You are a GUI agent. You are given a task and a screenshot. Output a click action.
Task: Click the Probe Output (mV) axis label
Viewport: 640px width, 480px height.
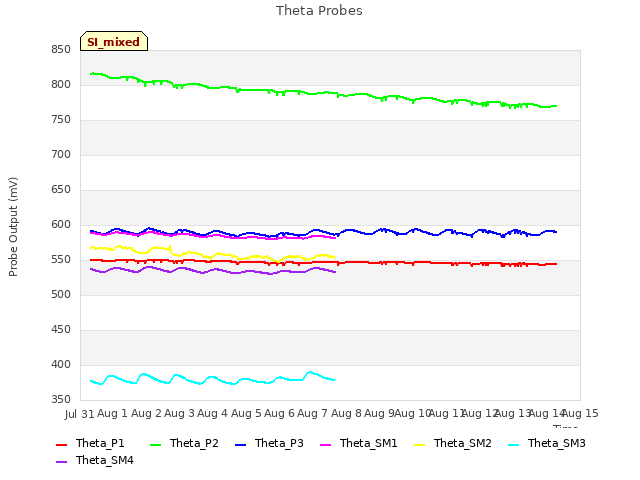[x=13, y=227]
